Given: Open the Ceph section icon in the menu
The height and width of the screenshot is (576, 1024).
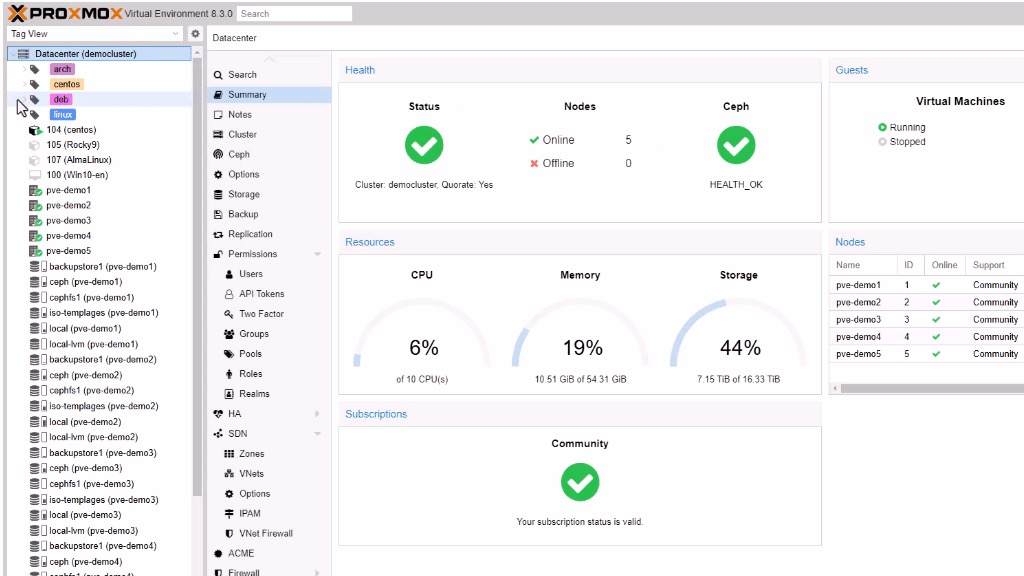Looking at the screenshot, I should click(x=219, y=154).
